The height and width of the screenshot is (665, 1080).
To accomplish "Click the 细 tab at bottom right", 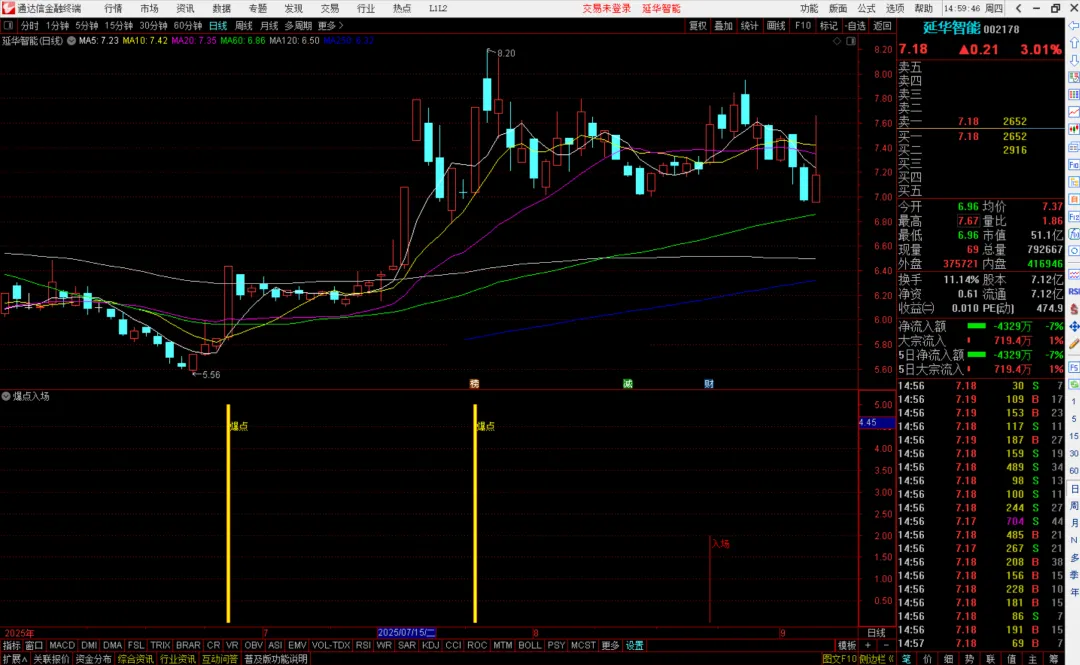I will [948, 659].
